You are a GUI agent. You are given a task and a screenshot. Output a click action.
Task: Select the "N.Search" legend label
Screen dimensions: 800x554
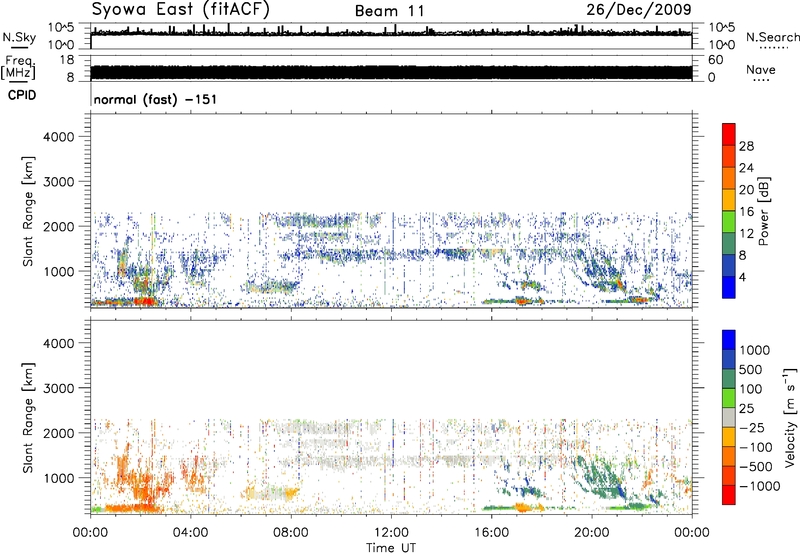pos(772,37)
